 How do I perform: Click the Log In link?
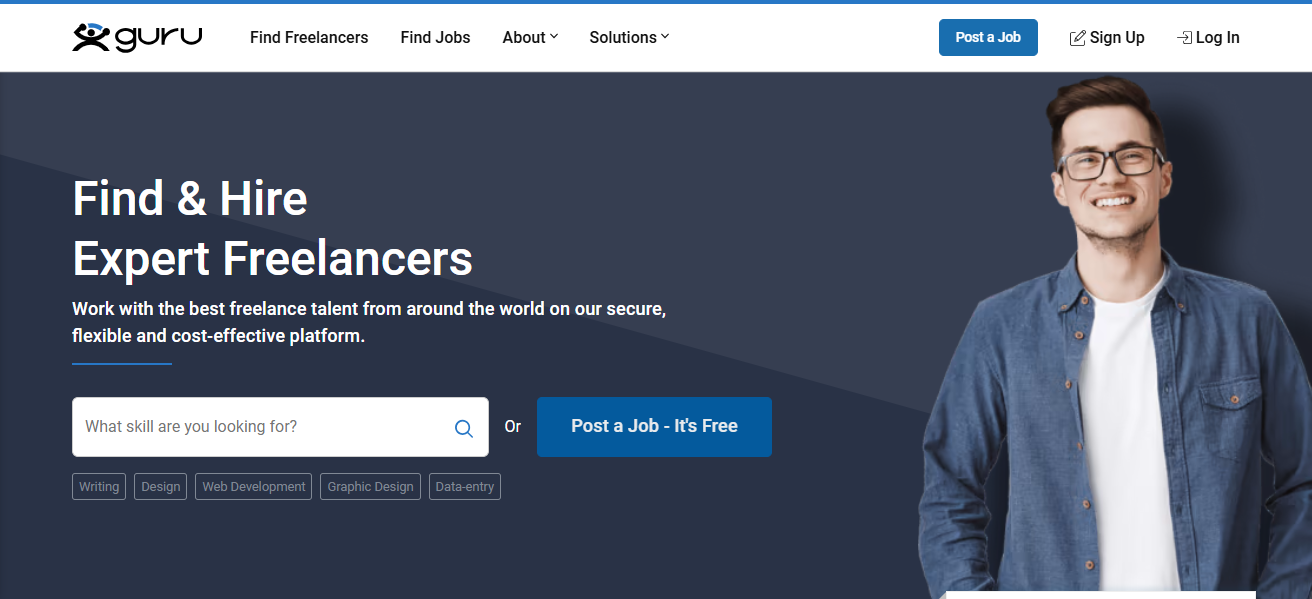point(1208,38)
